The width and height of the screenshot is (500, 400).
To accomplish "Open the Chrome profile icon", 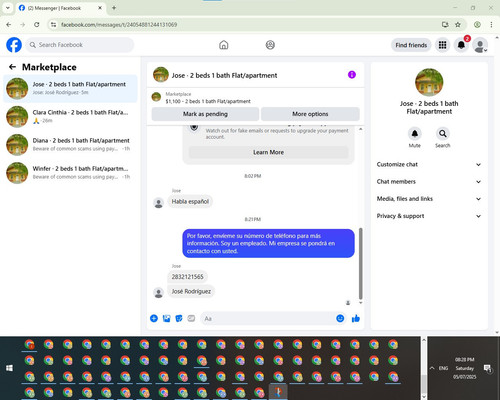I will (x=477, y=24).
